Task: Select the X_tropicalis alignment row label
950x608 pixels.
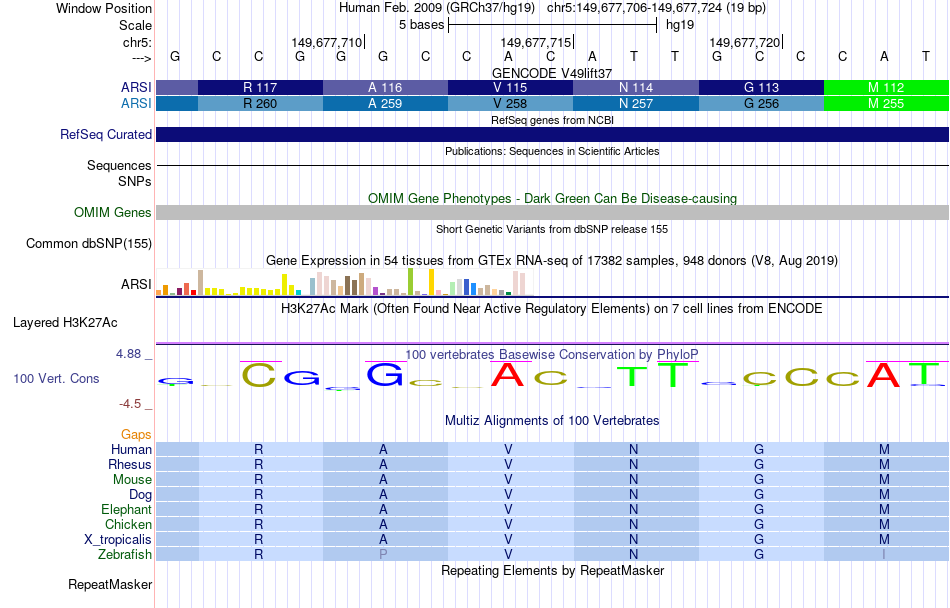Action: pos(118,540)
